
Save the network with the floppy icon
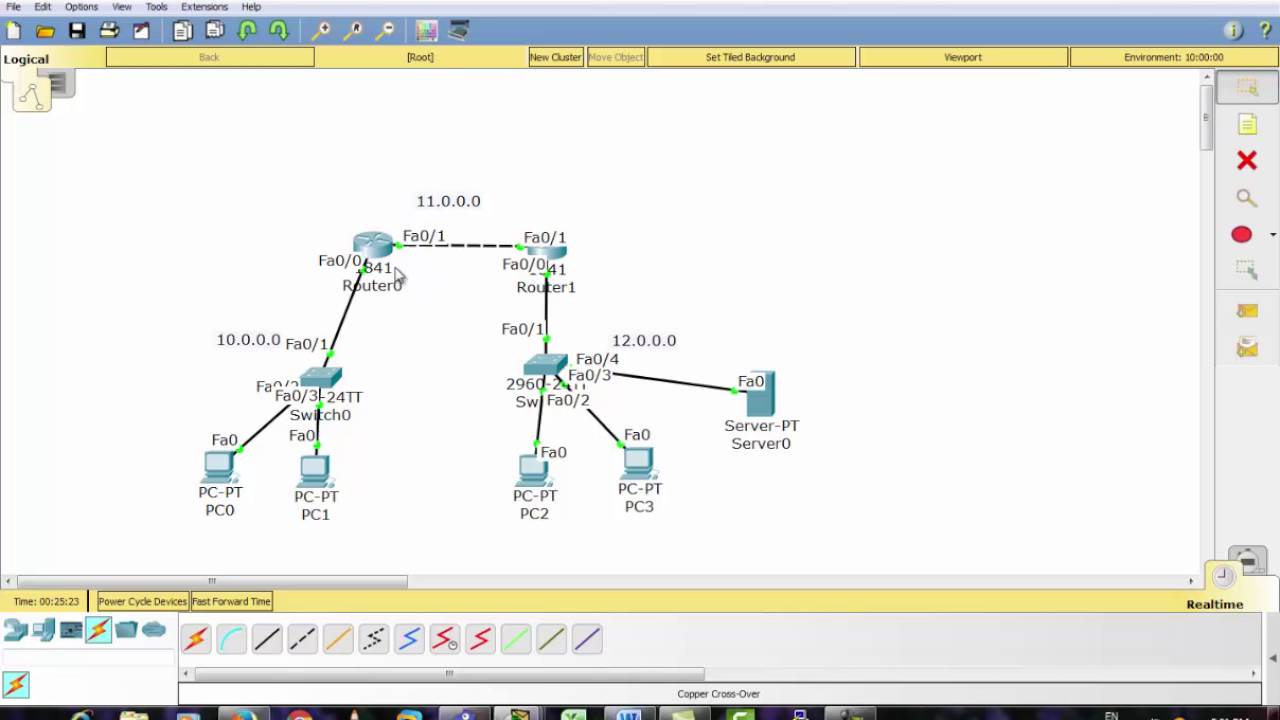pos(77,31)
